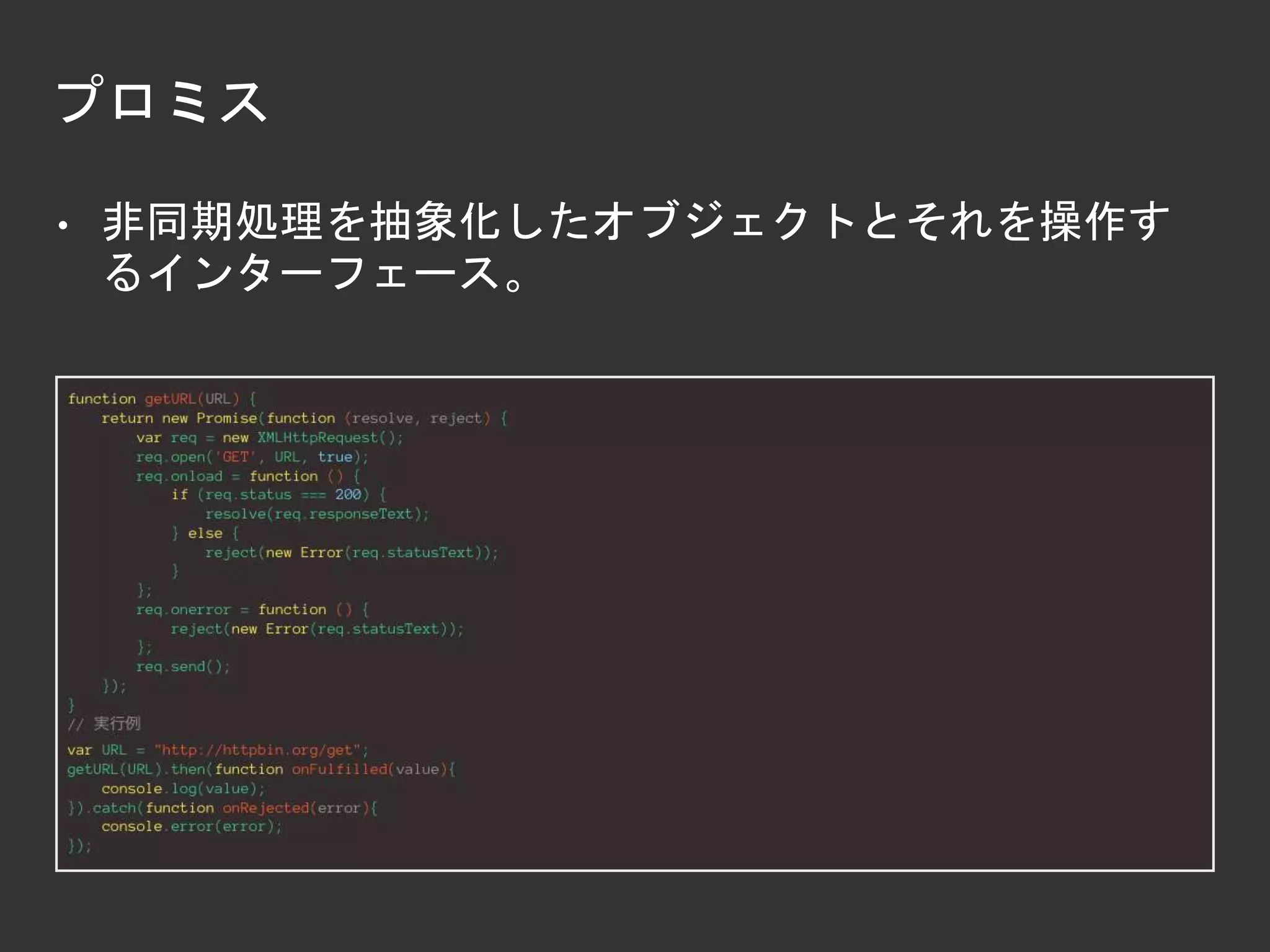This screenshot has height=952, width=1270.
Task: Click the line 'console.error(error);'
Action: pos(192,826)
